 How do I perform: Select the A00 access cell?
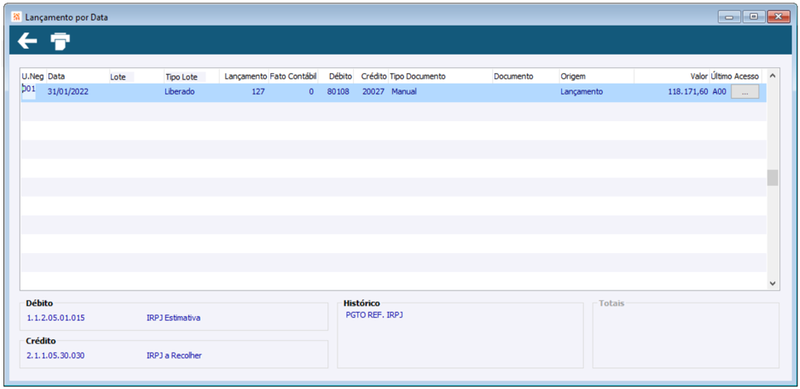click(x=719, y=92)
